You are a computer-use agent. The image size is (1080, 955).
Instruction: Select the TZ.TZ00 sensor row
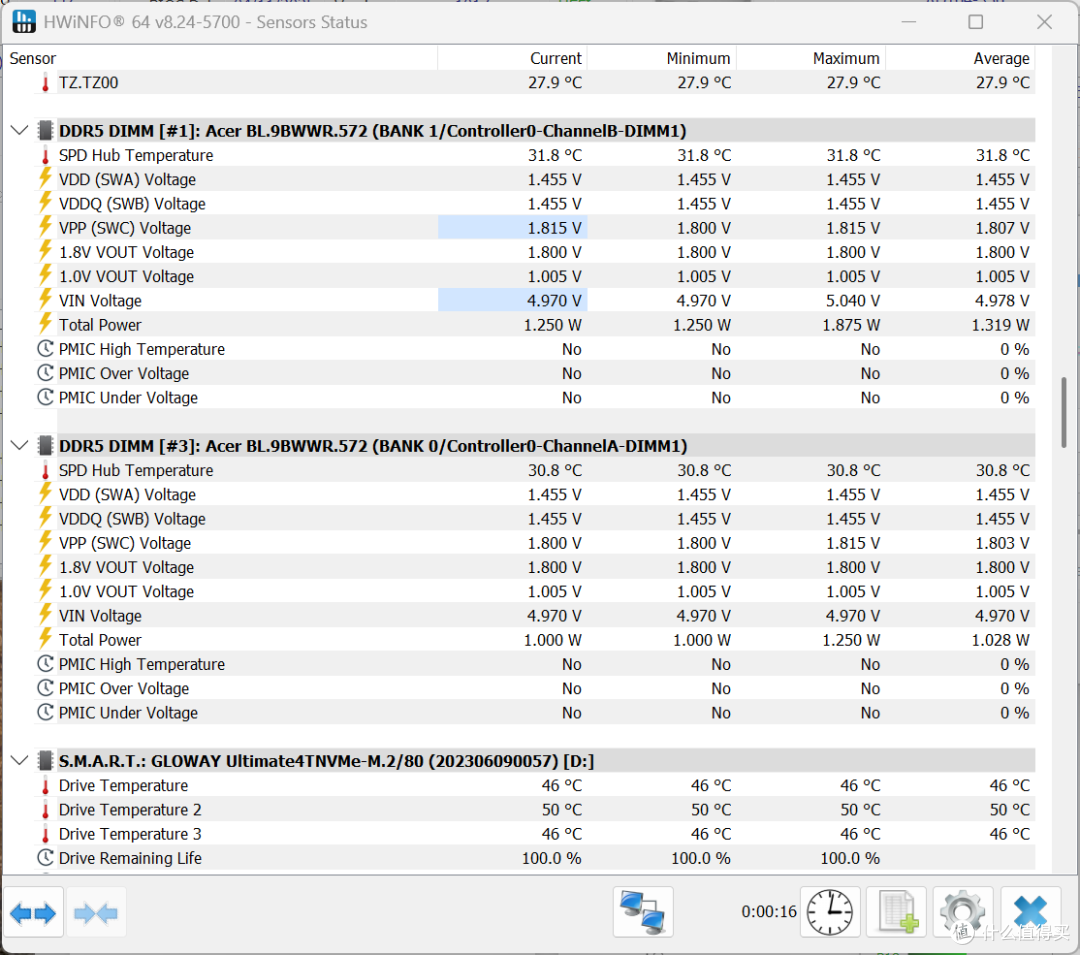click(534, 83)
